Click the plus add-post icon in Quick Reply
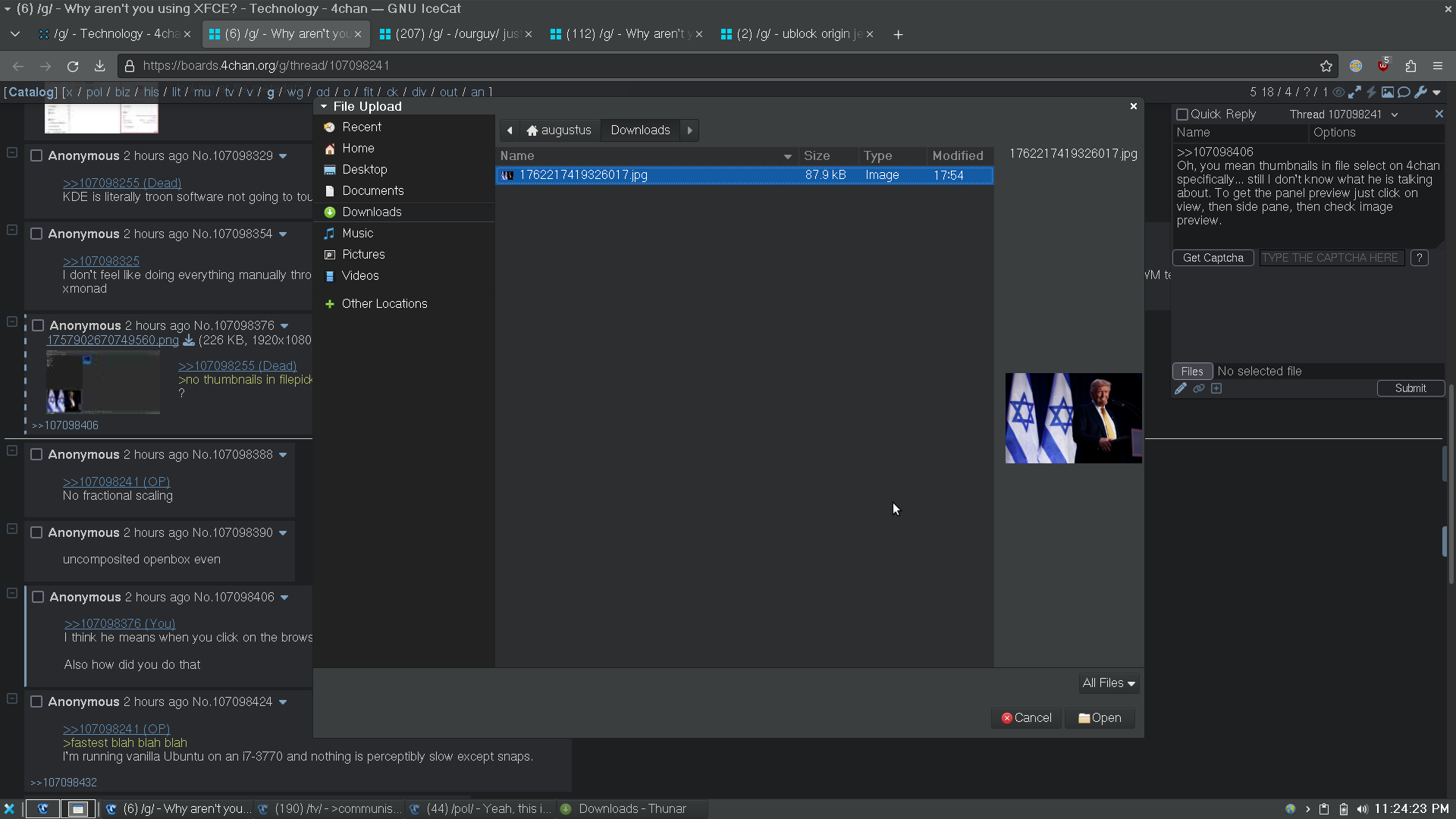1456x819 pixels. coord(1216,388)
